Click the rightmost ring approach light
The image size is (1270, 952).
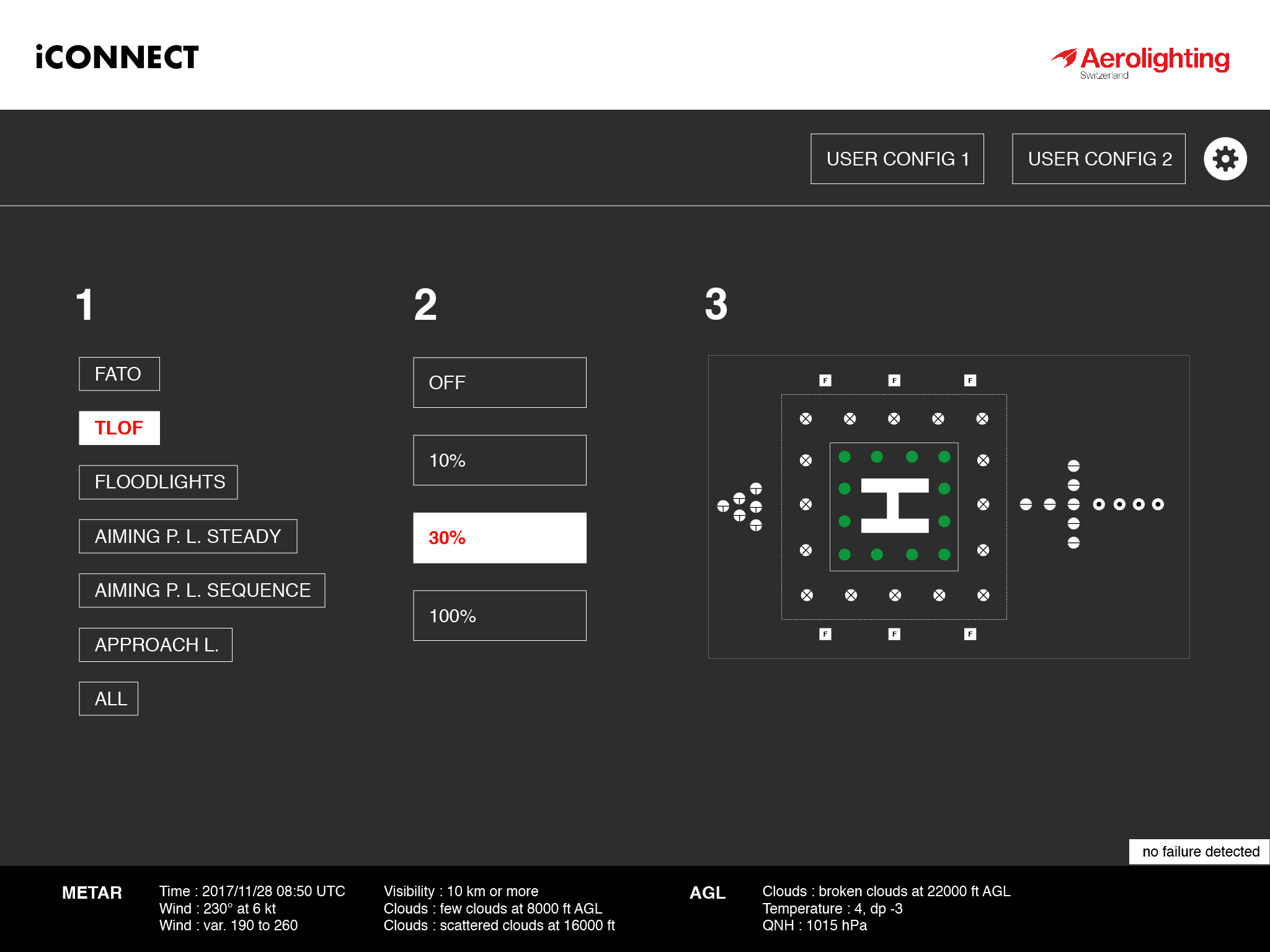pos(1158,505)
